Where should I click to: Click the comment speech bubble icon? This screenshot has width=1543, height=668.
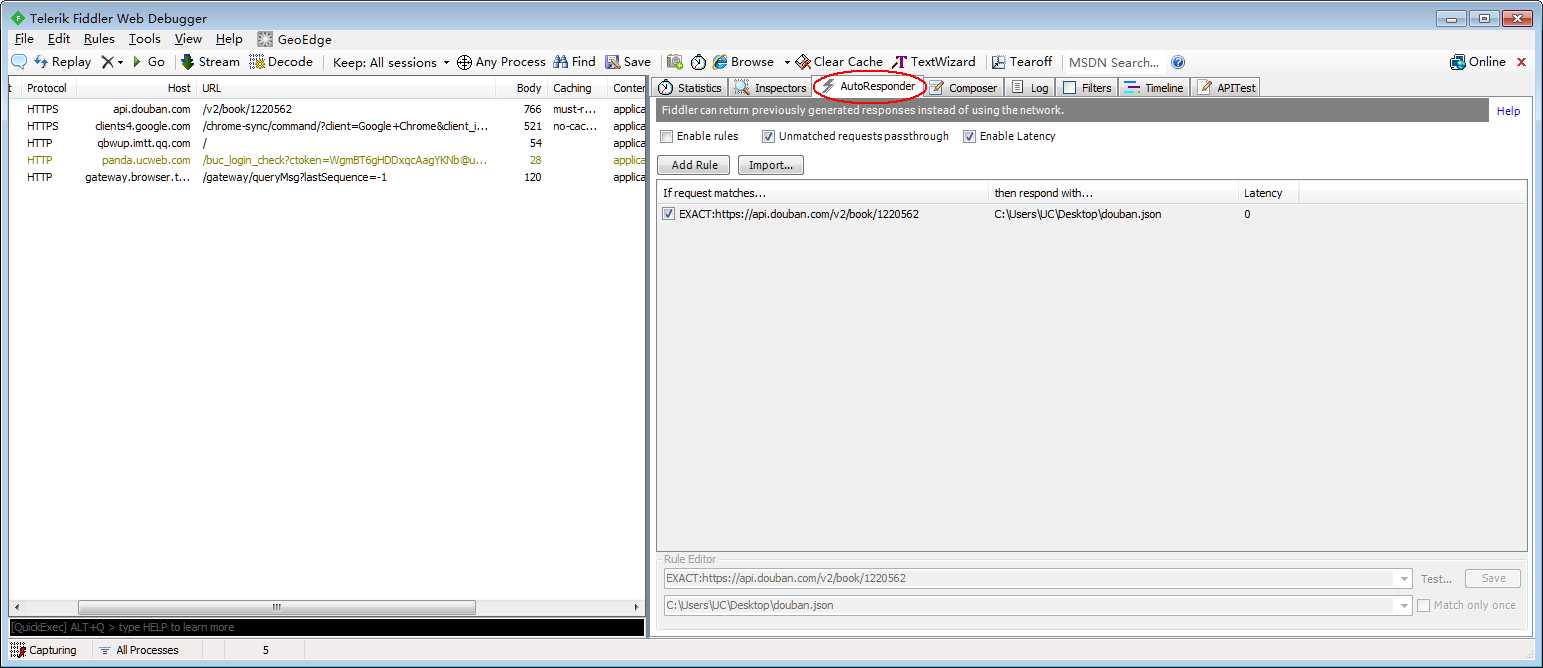click(18, 62)
